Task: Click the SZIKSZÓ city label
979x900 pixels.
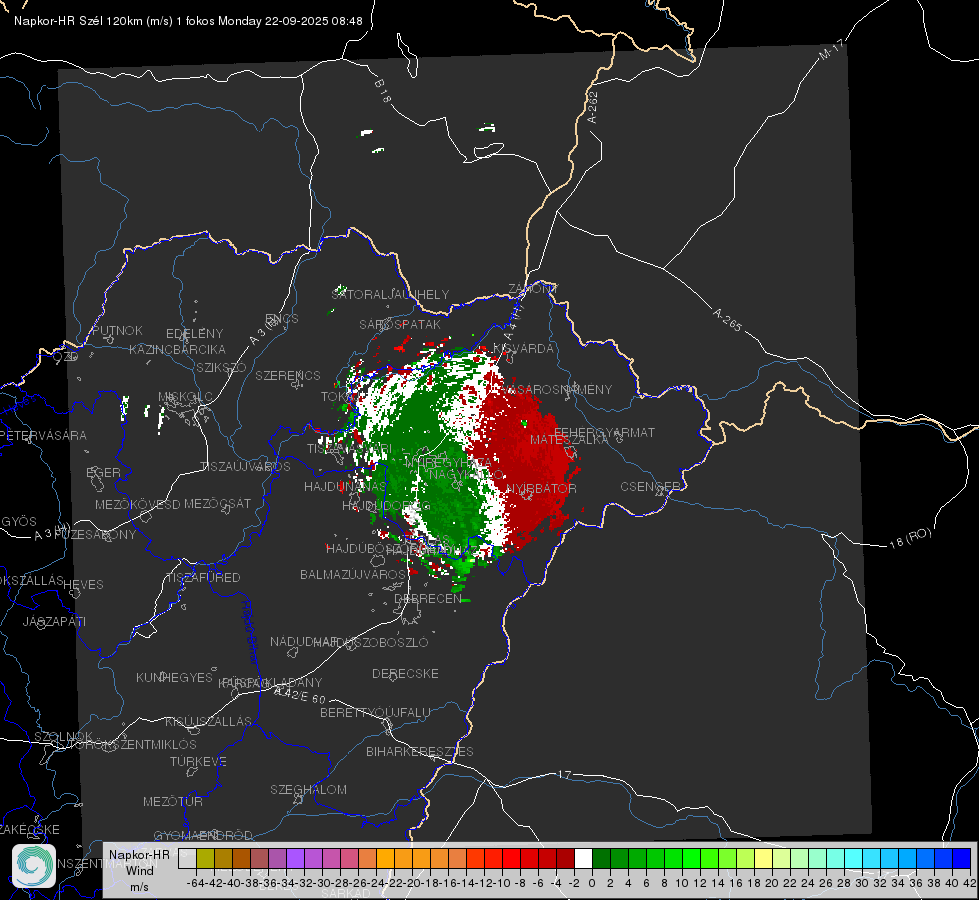Action: [222, 367]
